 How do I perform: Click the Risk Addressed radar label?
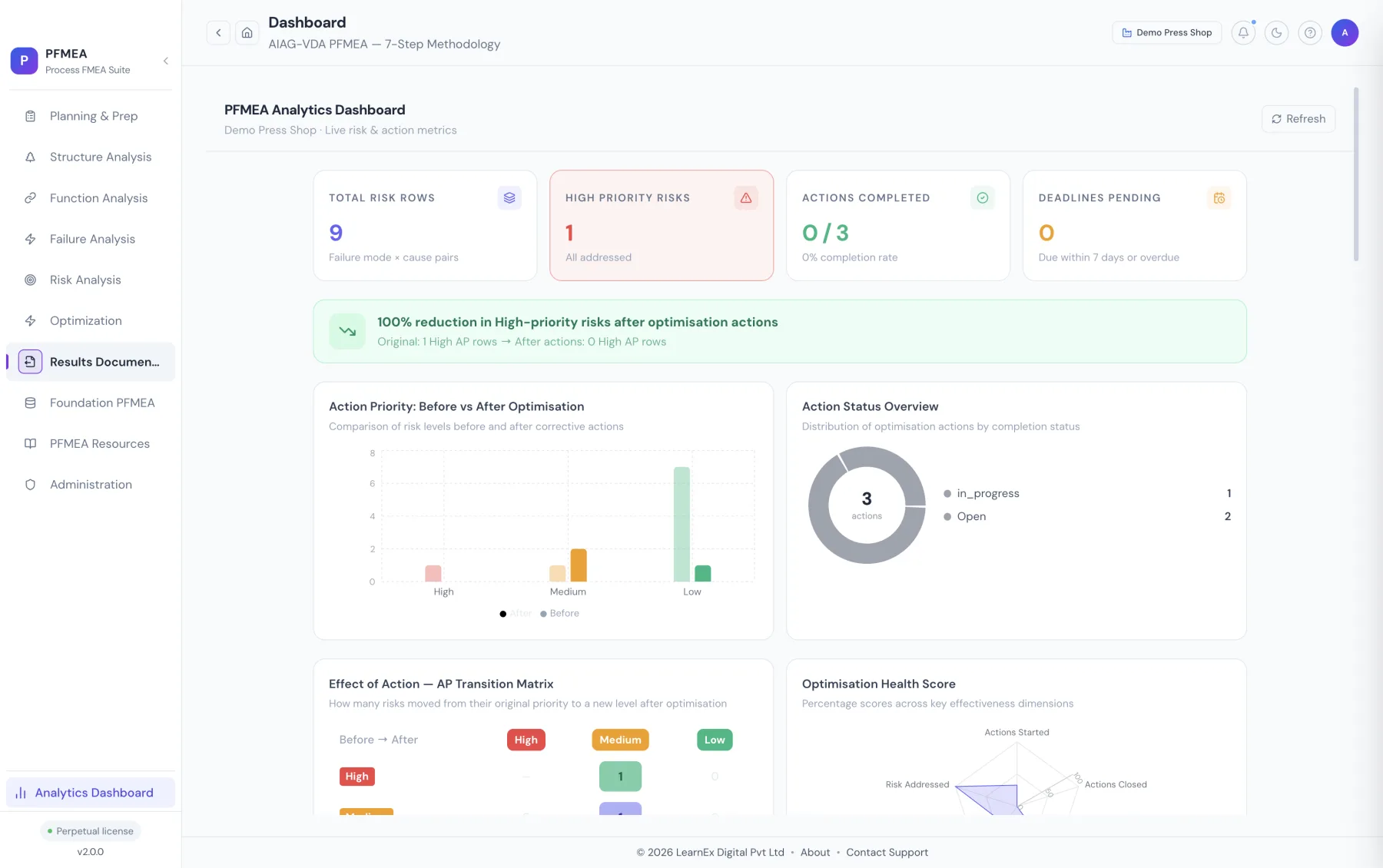(x=917, y=784)
